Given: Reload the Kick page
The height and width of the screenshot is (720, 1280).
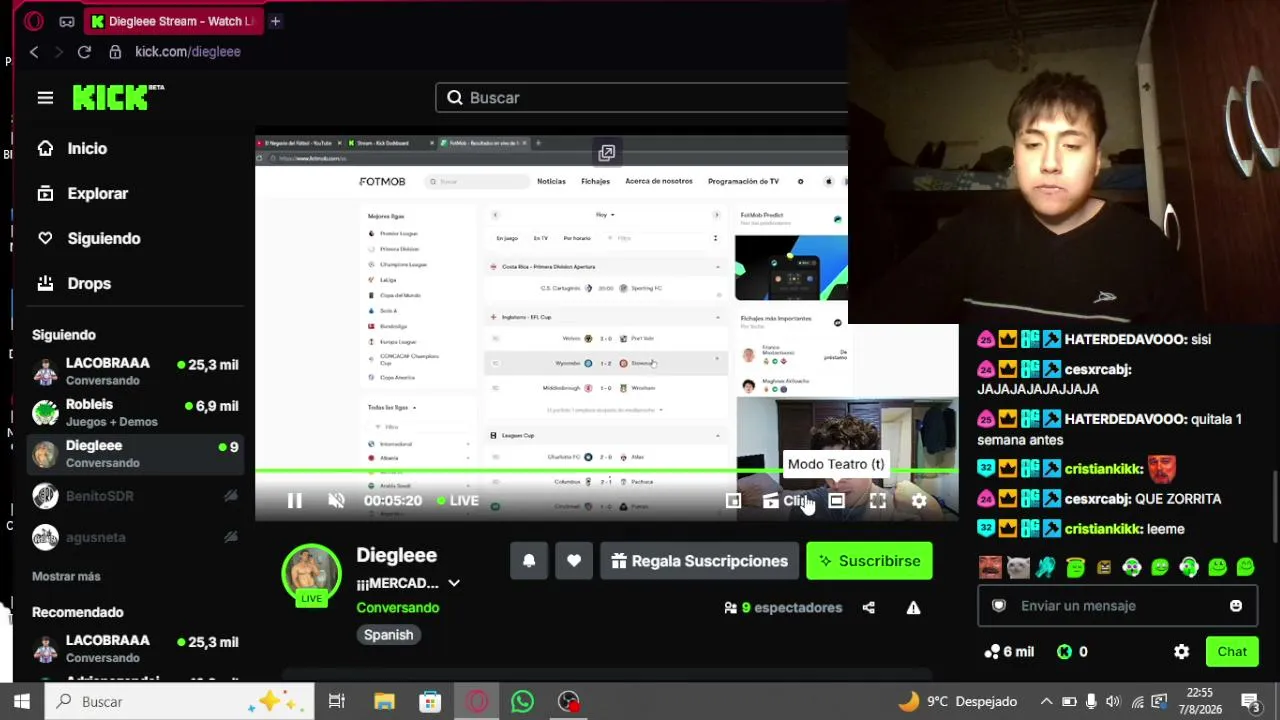Looking at the screenshot, I should pos(84,52).
